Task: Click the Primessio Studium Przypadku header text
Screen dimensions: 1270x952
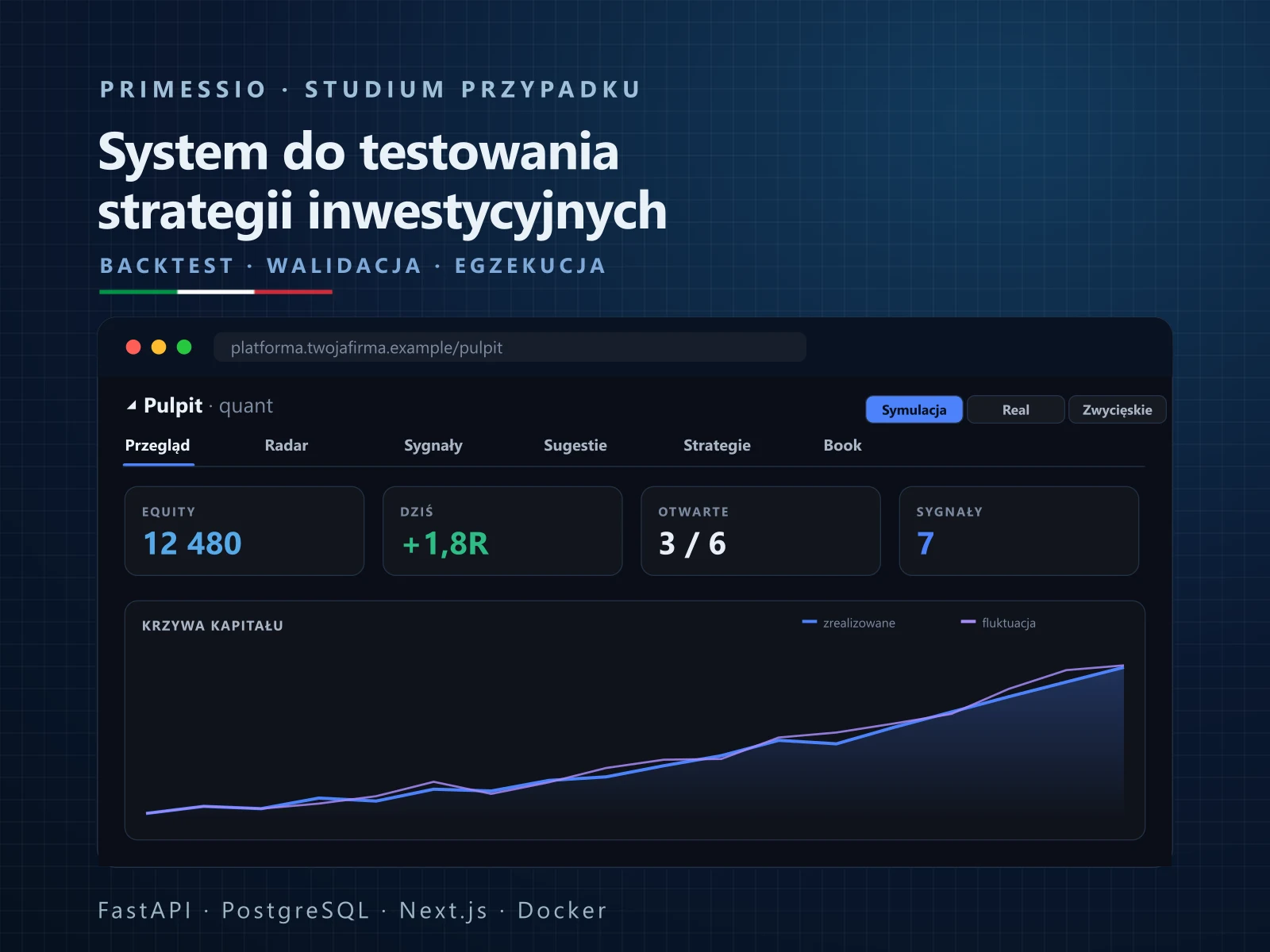Action: (370, 90)
